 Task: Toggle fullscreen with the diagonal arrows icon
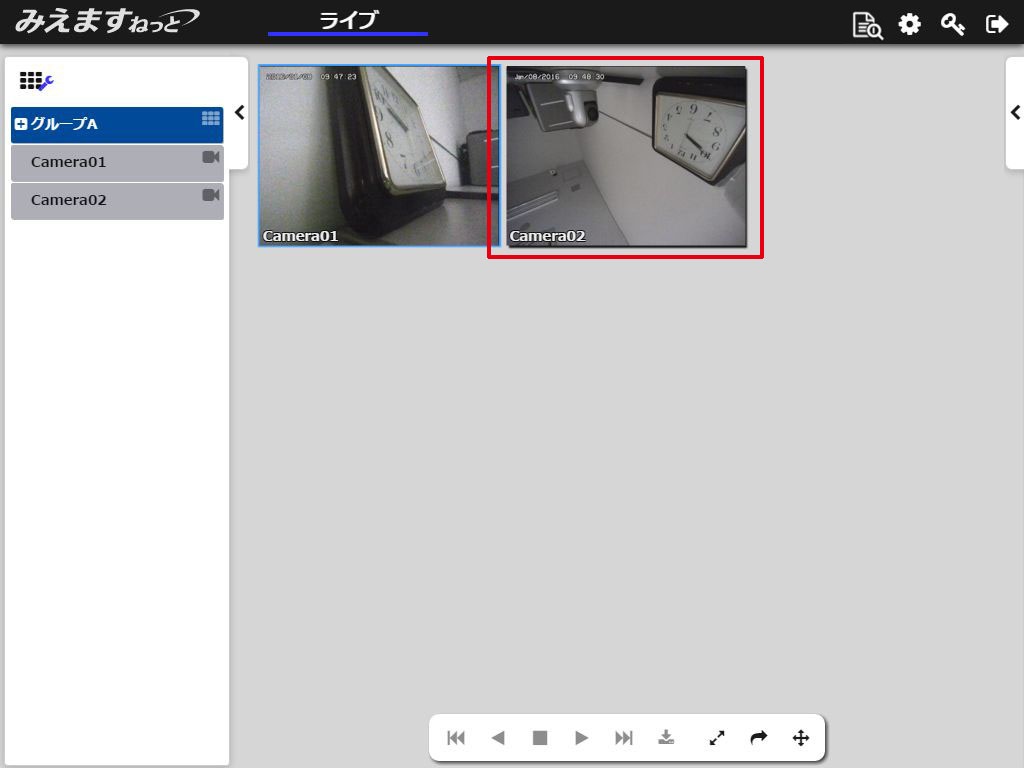[717, 738]
